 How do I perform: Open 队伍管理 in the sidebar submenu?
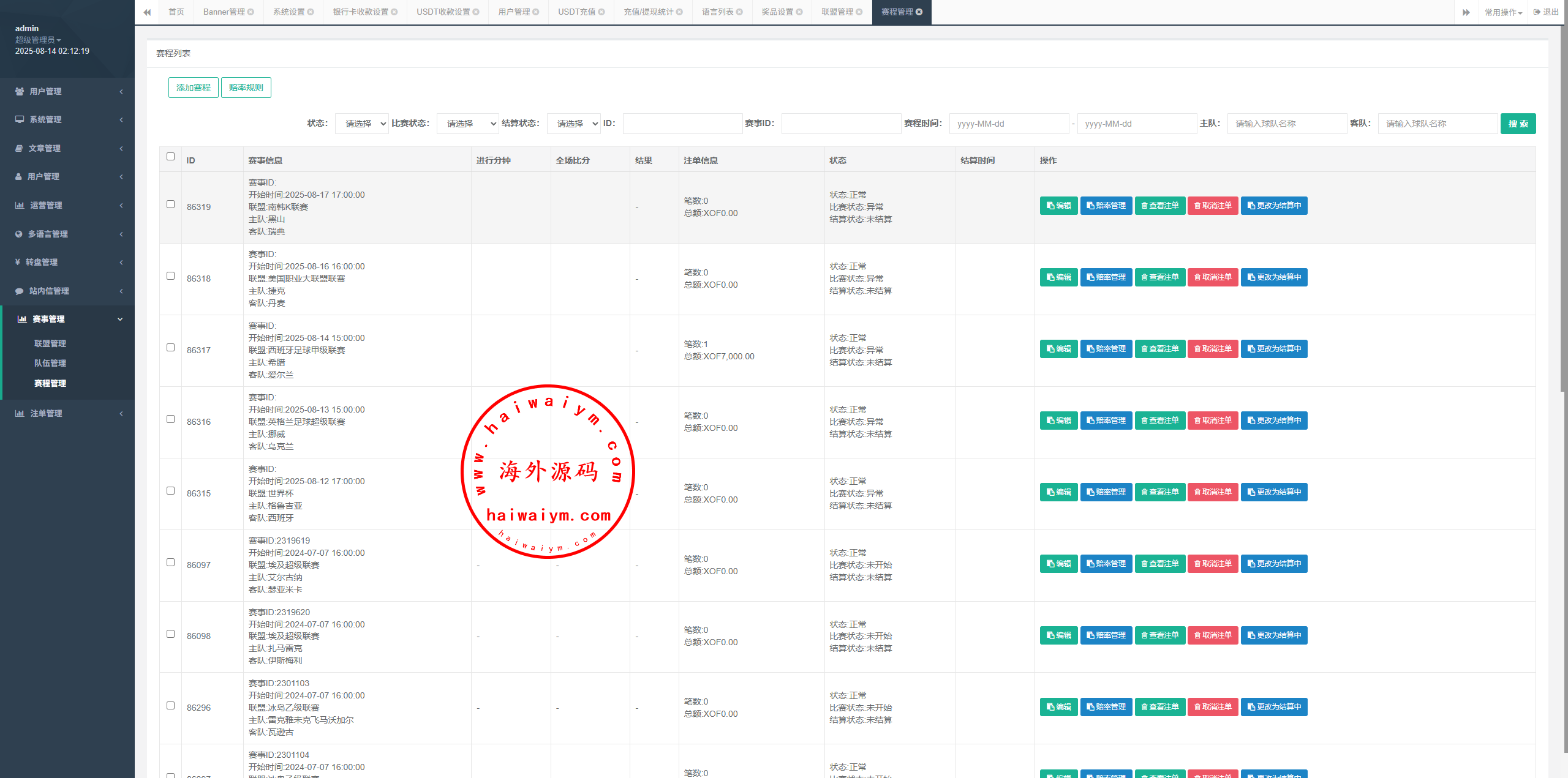pyautogui.click(x=50, y=363)
